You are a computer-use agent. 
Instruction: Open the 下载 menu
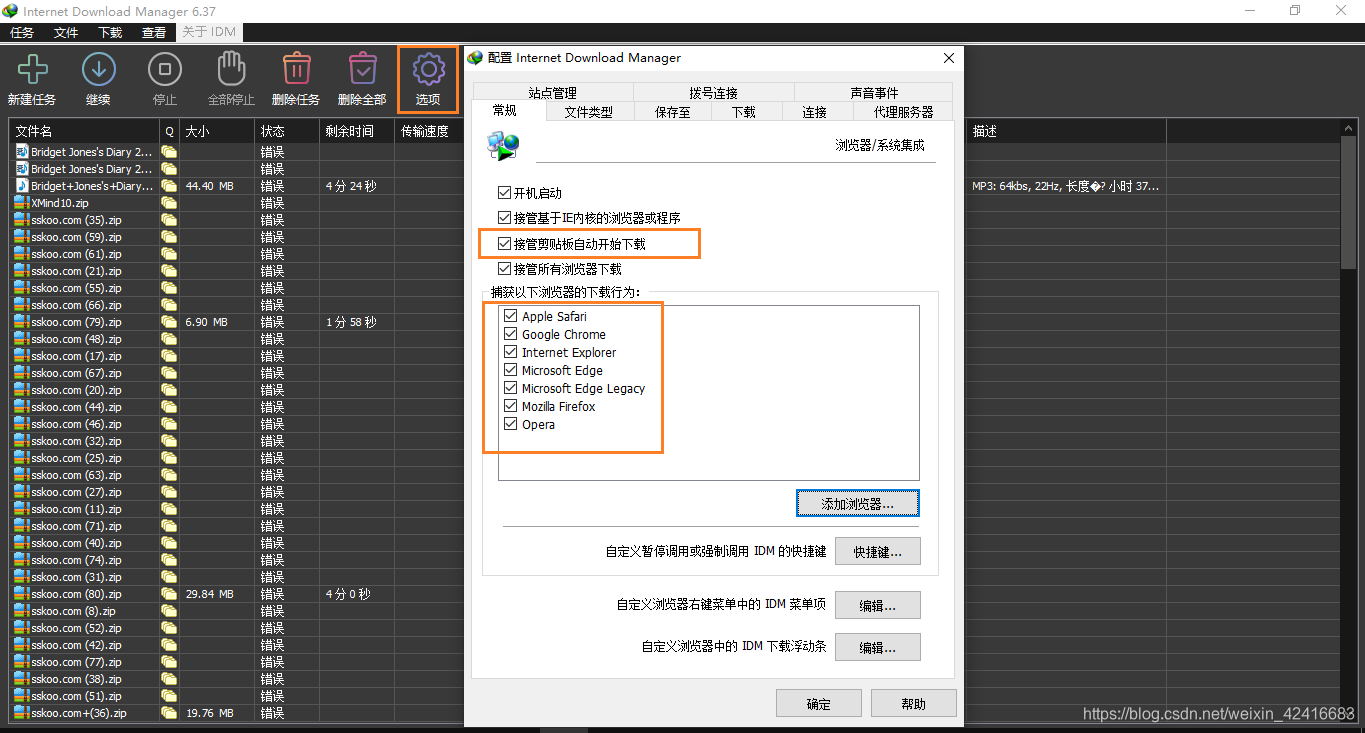[x=110, y=32]
